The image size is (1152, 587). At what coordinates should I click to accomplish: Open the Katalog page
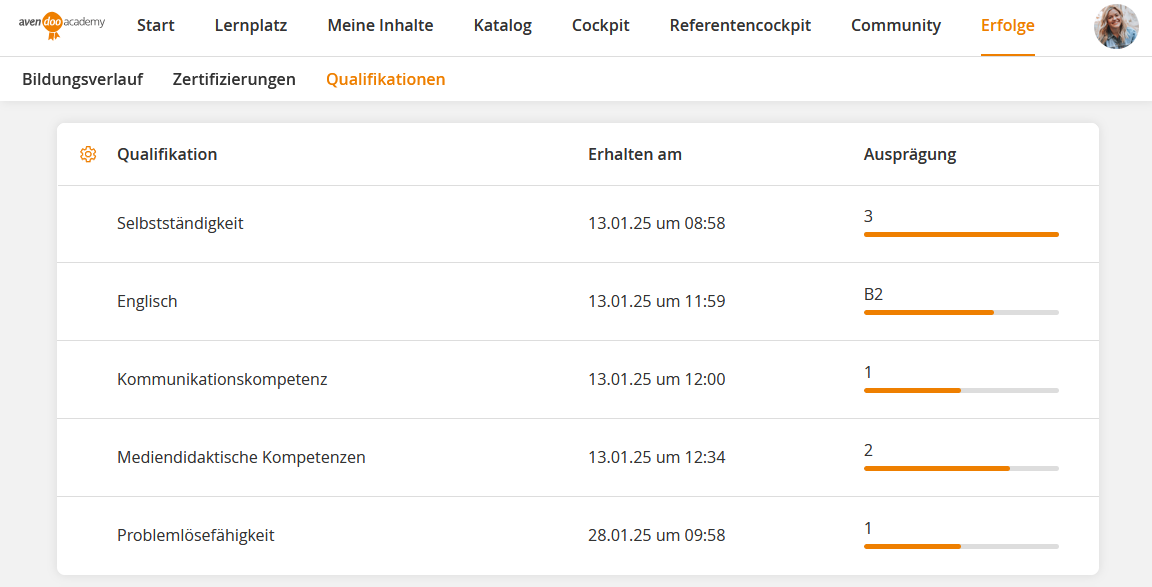[503, 26]
